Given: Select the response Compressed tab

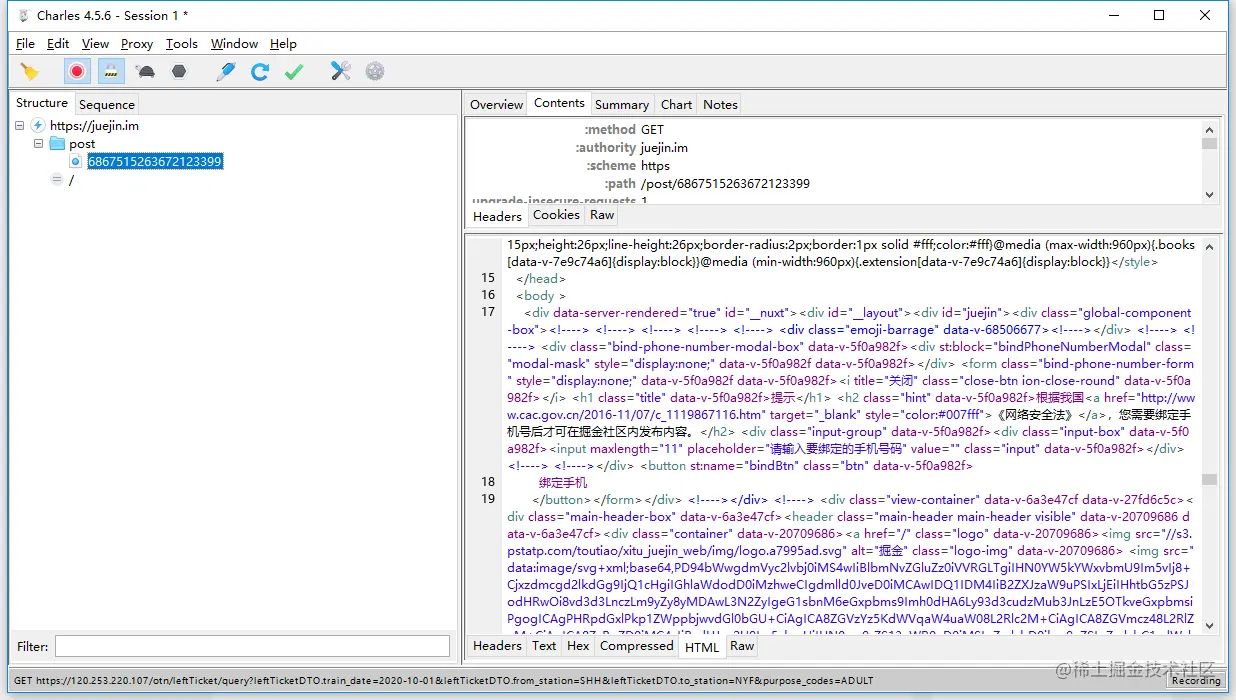Looking at the screenshot, I should tap(637, 646).
